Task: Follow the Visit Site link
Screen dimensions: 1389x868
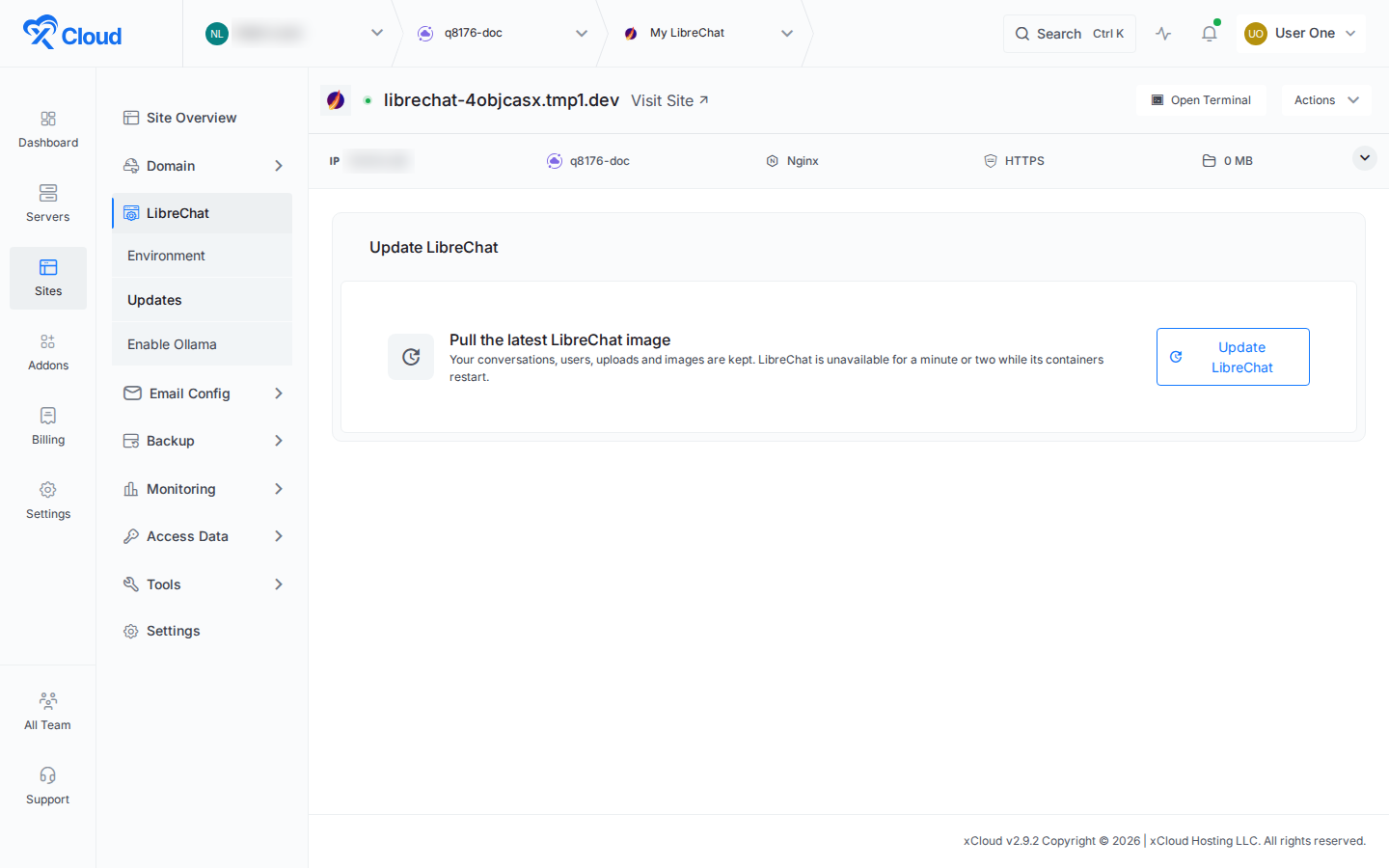Action: point(669,100)
